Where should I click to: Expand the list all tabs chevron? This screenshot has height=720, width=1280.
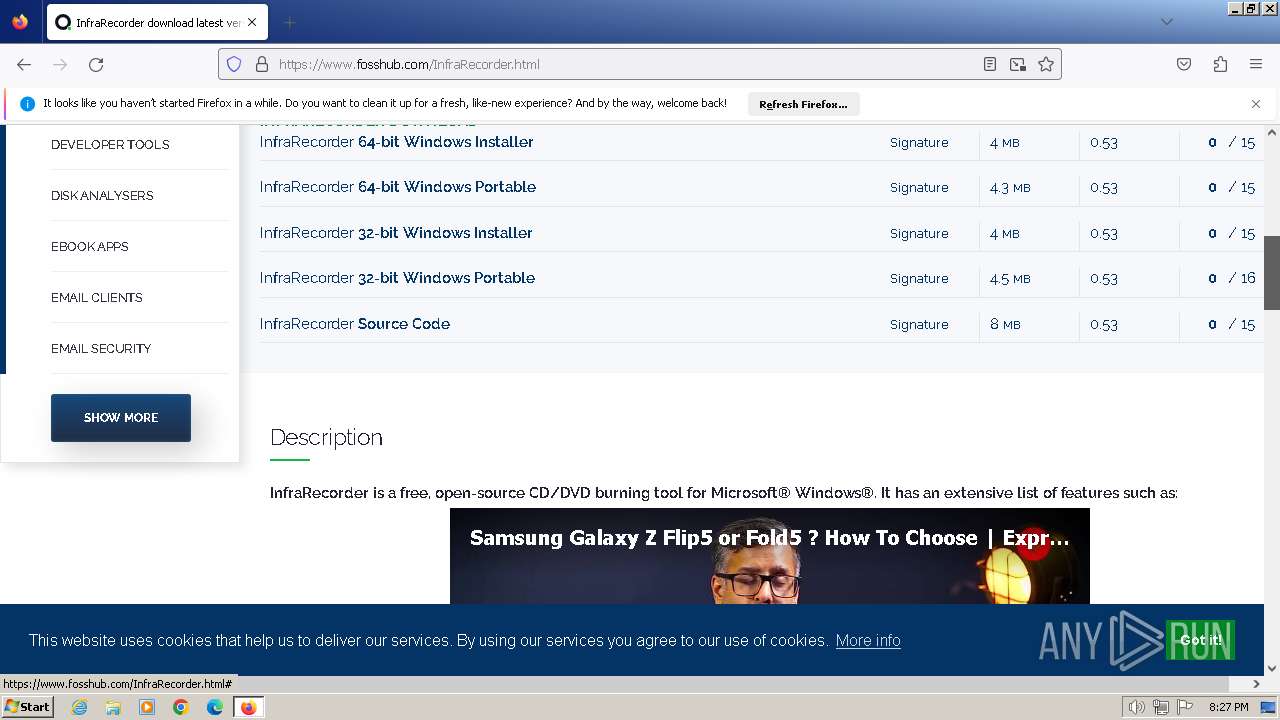(x=1166, y=22)
